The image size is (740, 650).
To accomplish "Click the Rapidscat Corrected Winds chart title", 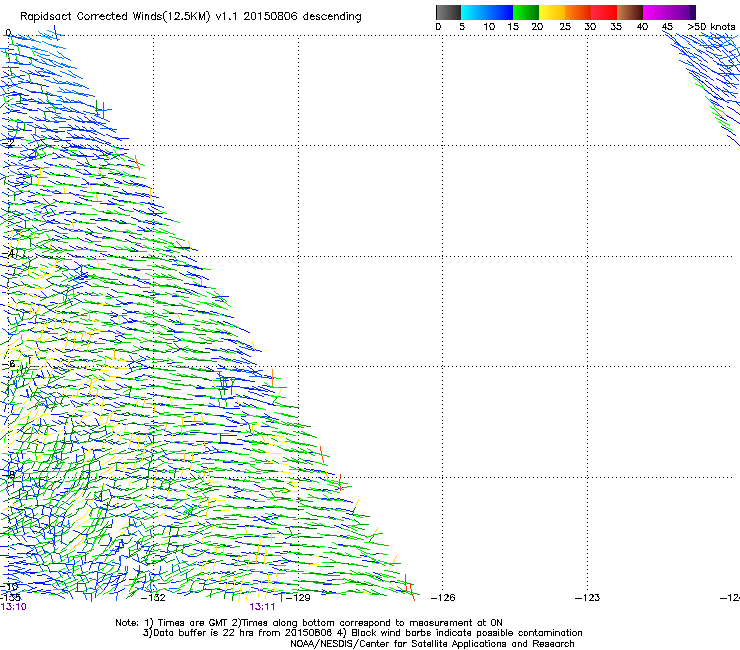I will click(191, 17).
